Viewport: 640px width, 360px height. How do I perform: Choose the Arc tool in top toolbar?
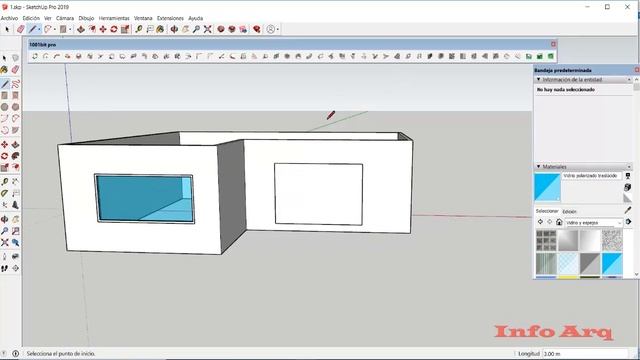[48, 29]
